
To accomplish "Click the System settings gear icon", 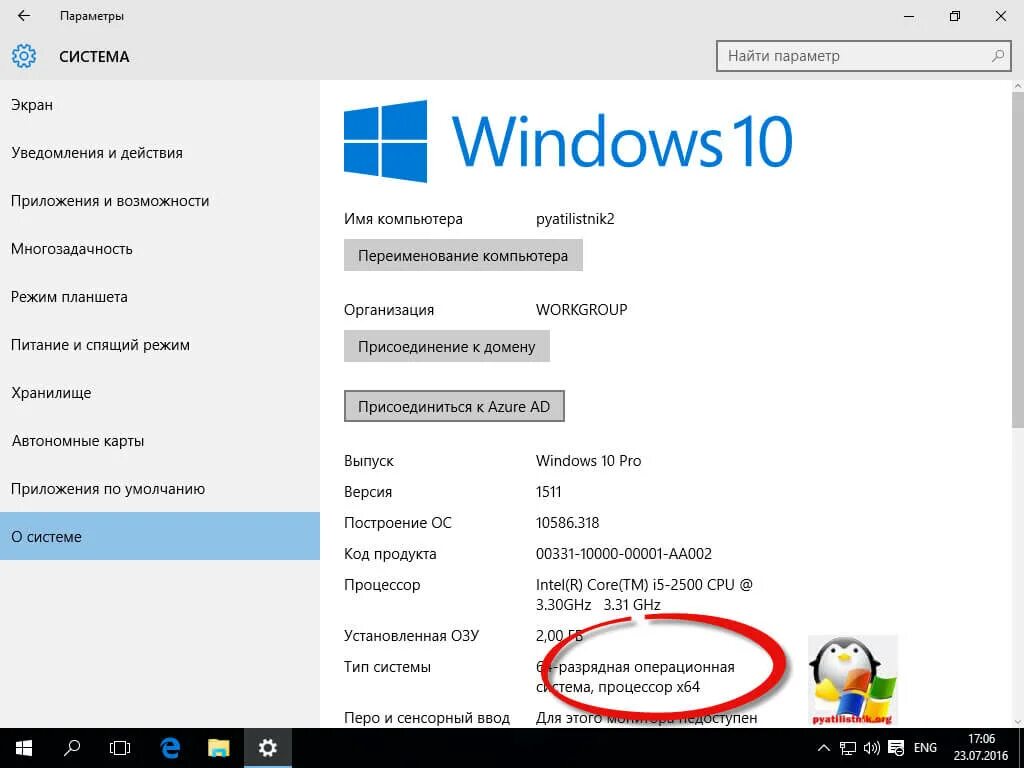I will tap(24, 56).
